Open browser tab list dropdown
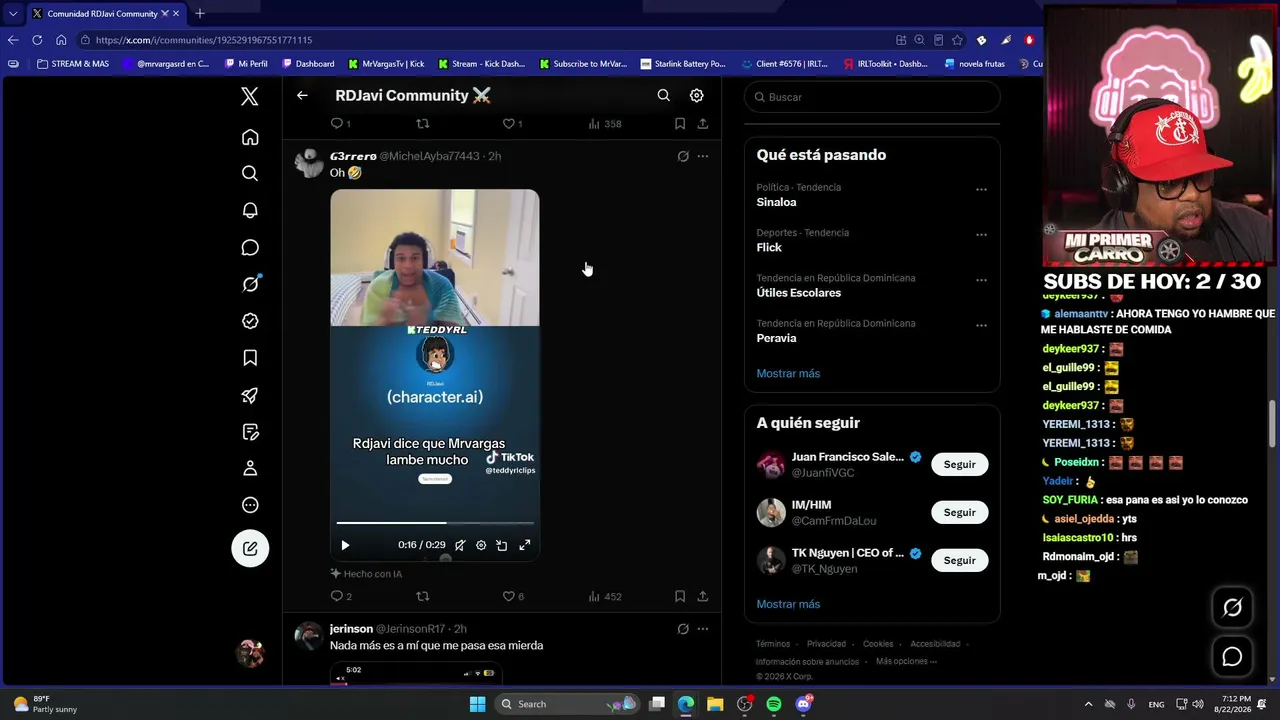 [x=13, y=14]
